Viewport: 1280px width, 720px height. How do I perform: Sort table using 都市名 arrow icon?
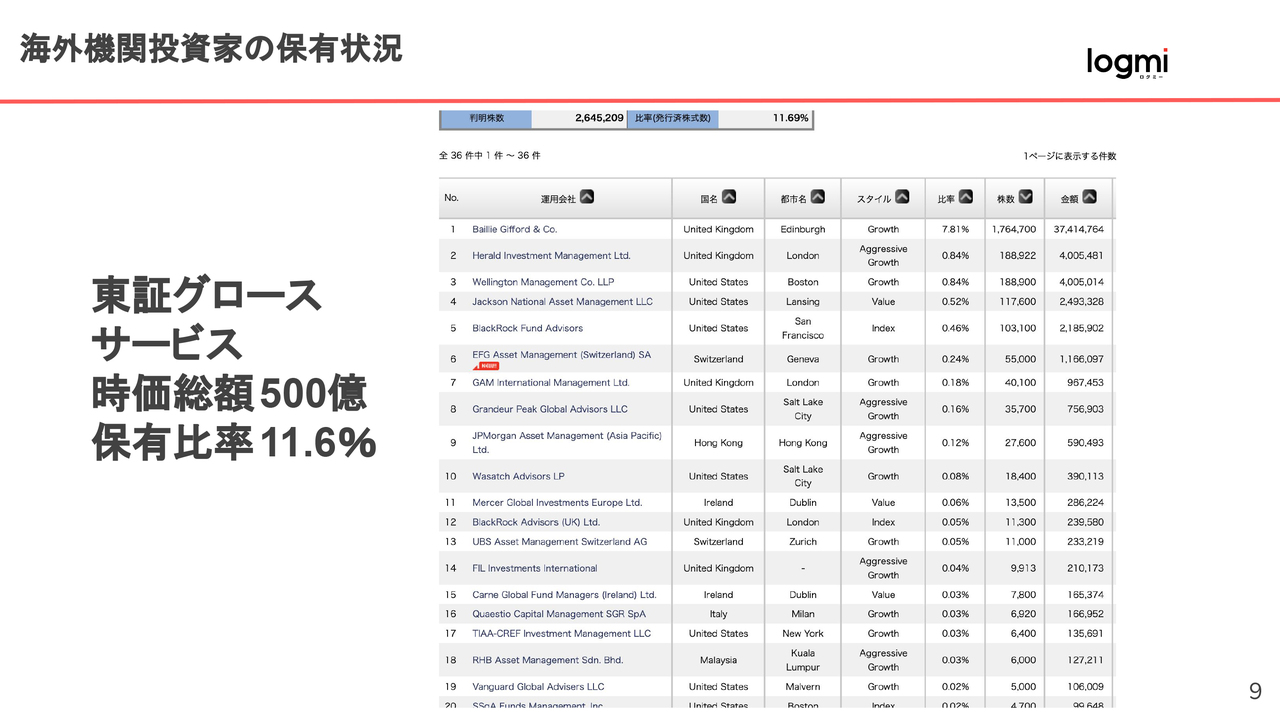(x=817, y=198)
